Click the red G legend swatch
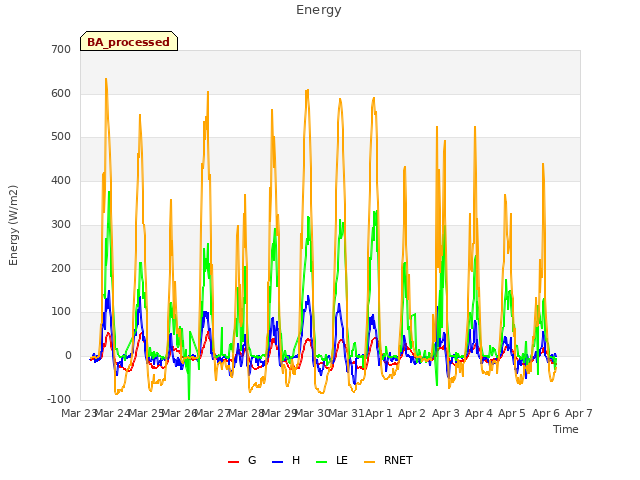Screen dimensions: 640x480 233,462
